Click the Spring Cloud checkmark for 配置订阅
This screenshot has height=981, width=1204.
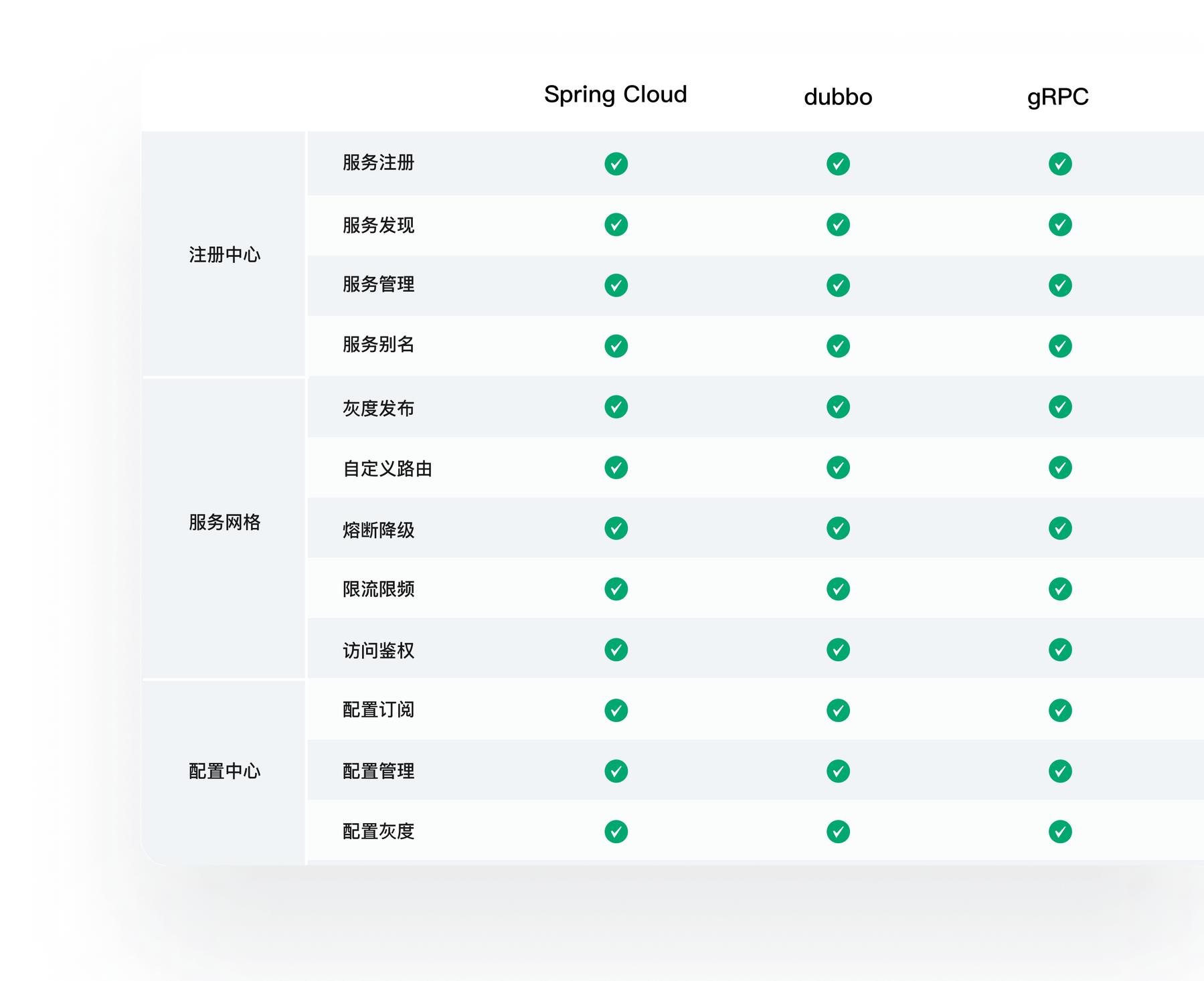[x=614, y=711]
